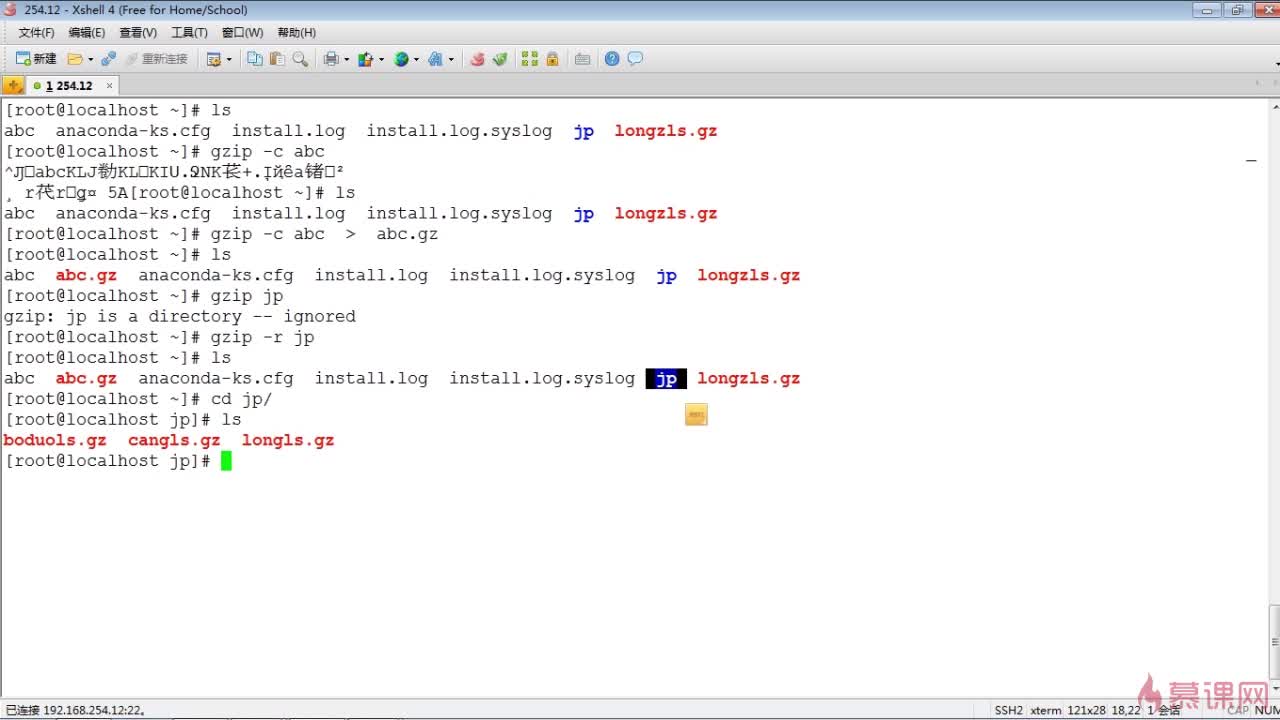Viewport: 1280px width, 720px height.
Task: Click 'SSH2' in the status bar
Action: [x=1009, y=710]
